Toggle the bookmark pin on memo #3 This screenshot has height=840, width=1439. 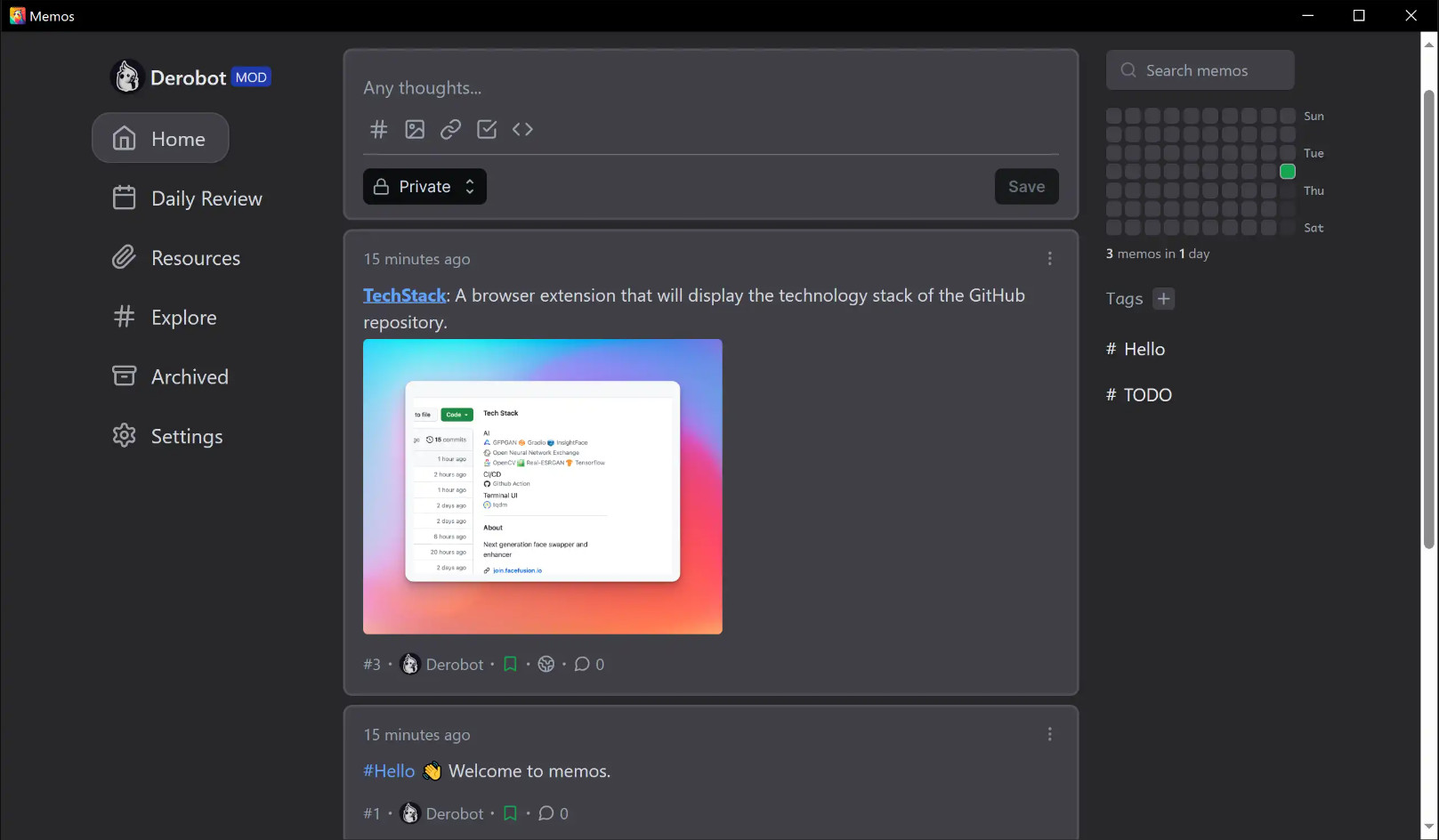pos(510,665)
